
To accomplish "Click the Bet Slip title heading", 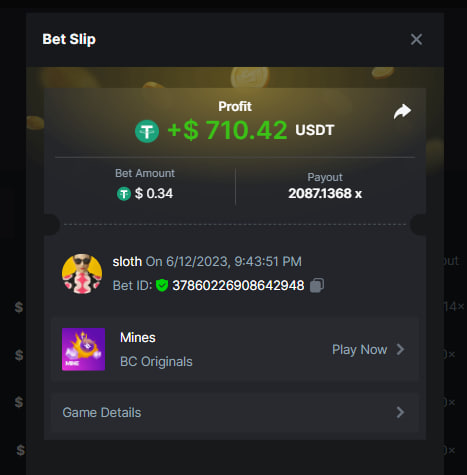I will (x=69, y=39).
